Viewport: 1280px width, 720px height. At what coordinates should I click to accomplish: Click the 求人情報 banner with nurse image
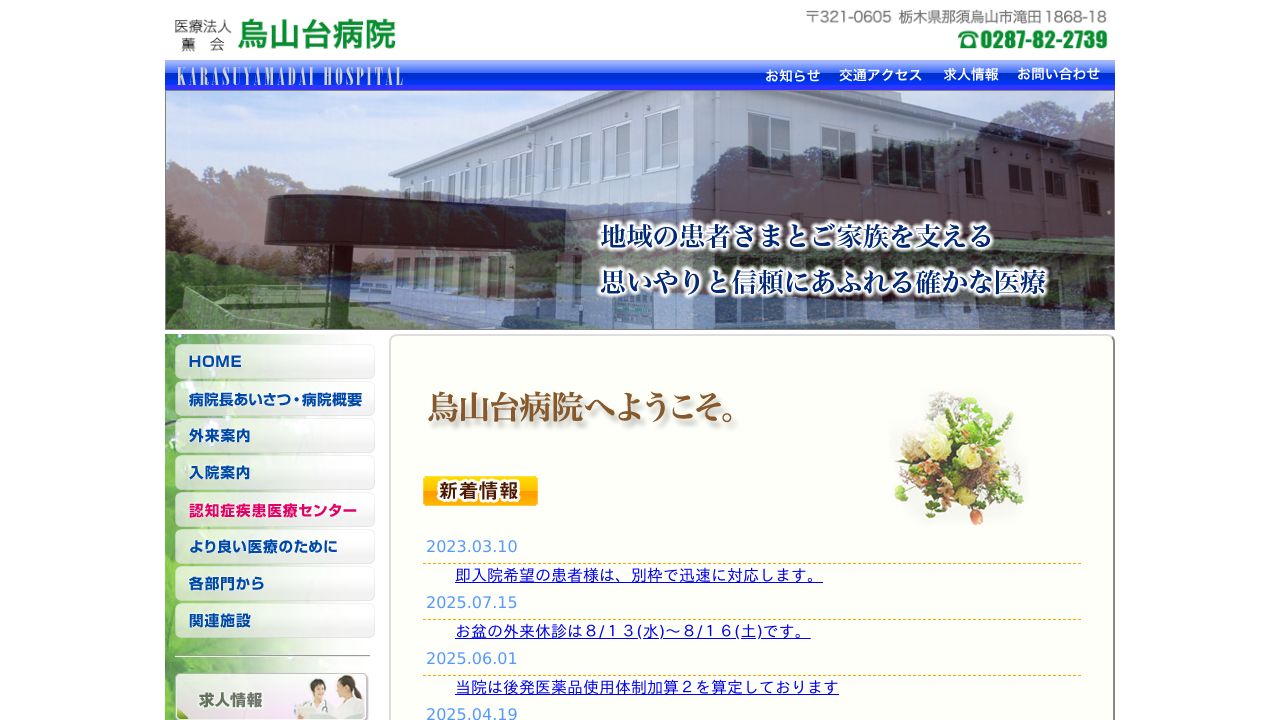pos(272,697)
